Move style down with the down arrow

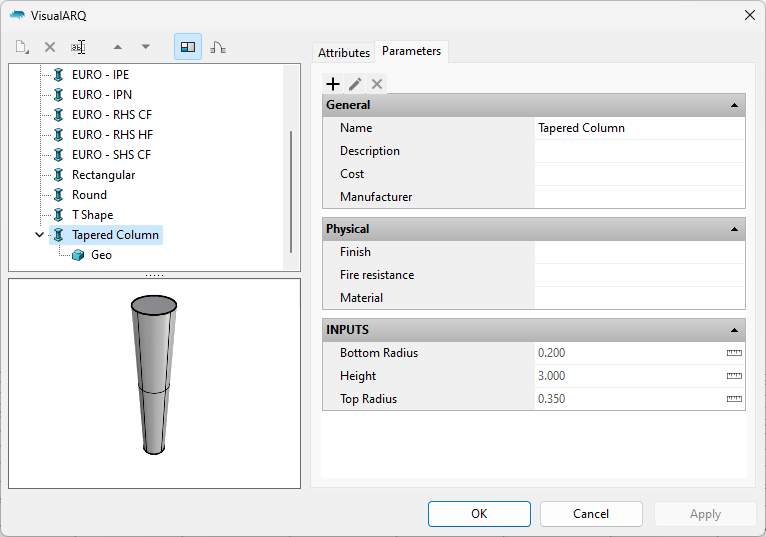(x=146, y=47)
